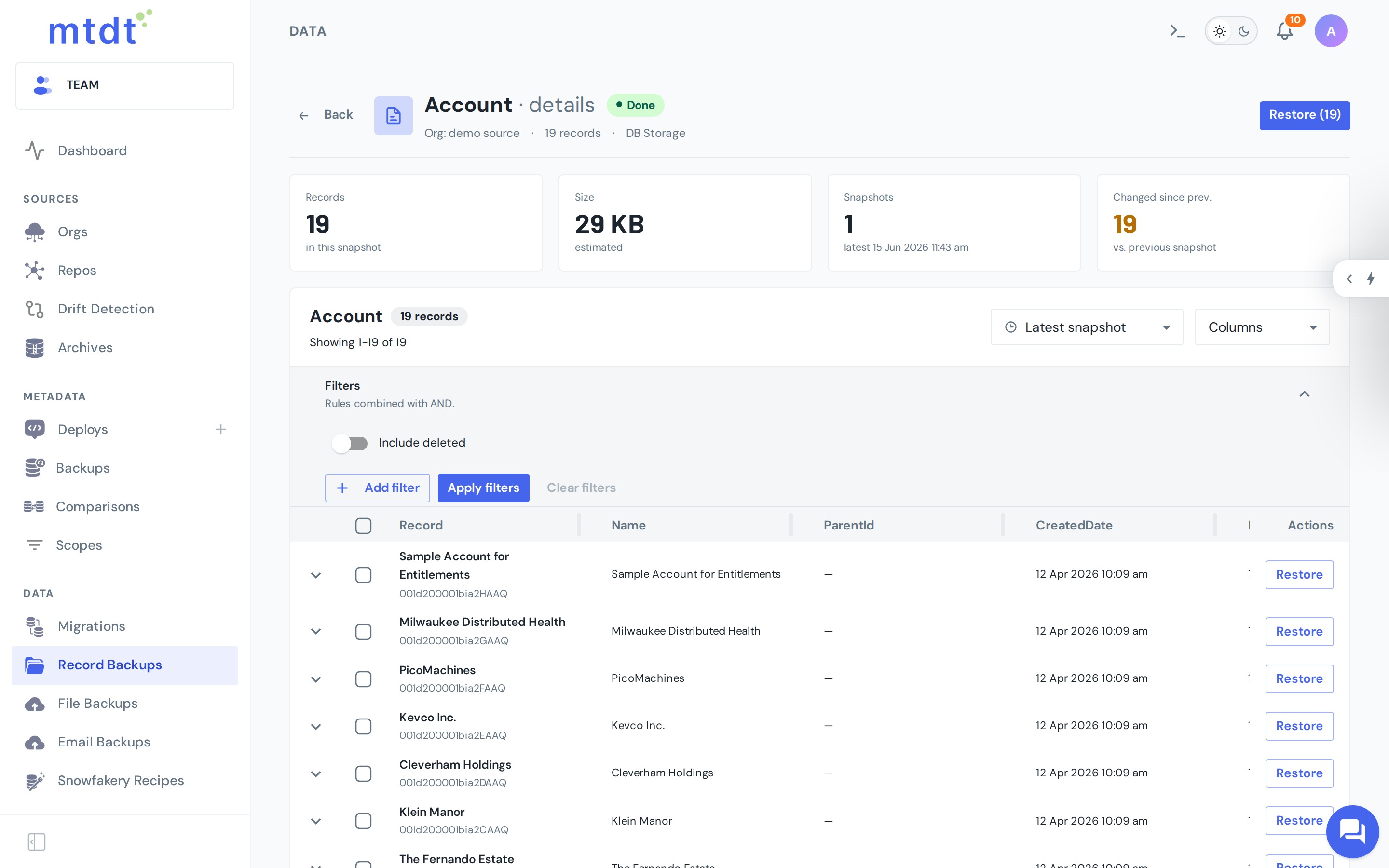Click Clear filters
This screenshot has height=868, width=1389.
(581, 488)
